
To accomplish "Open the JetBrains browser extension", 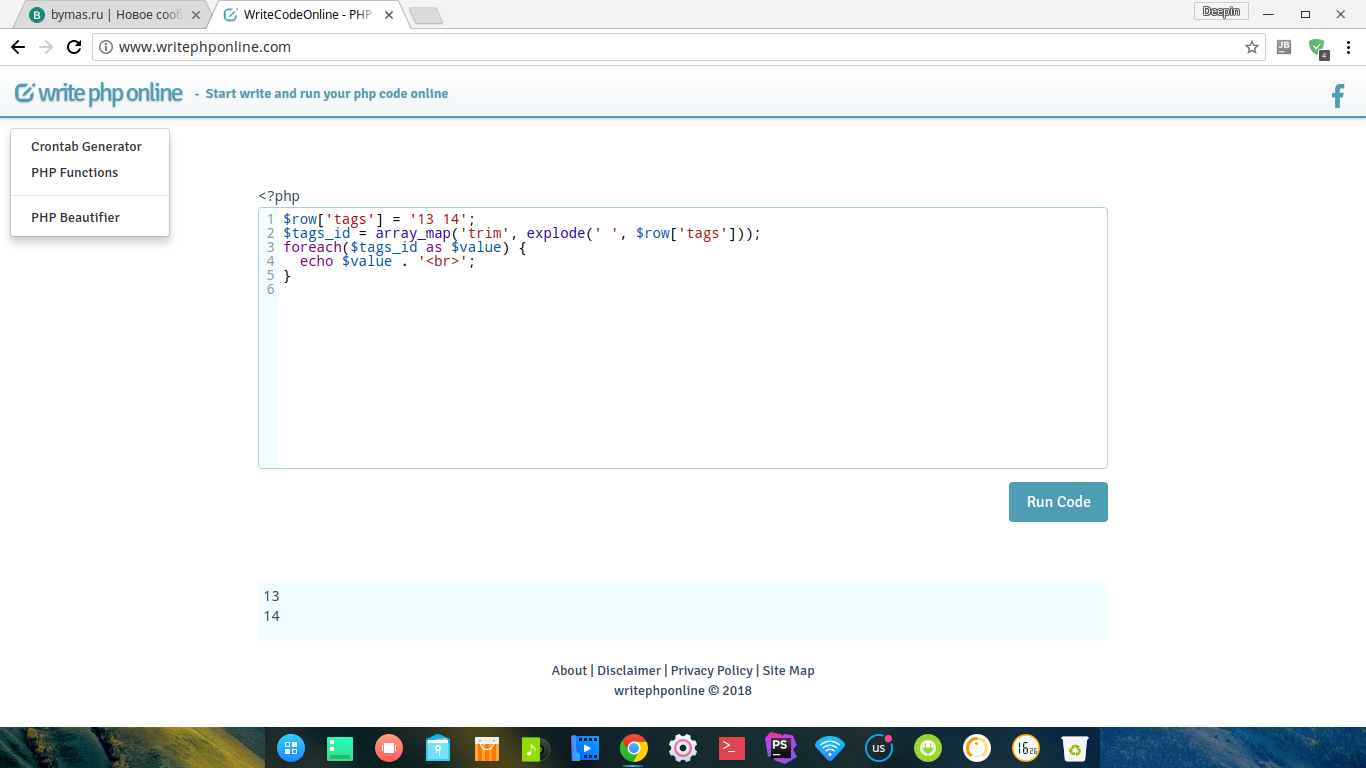I will (x=1284, y=47).
